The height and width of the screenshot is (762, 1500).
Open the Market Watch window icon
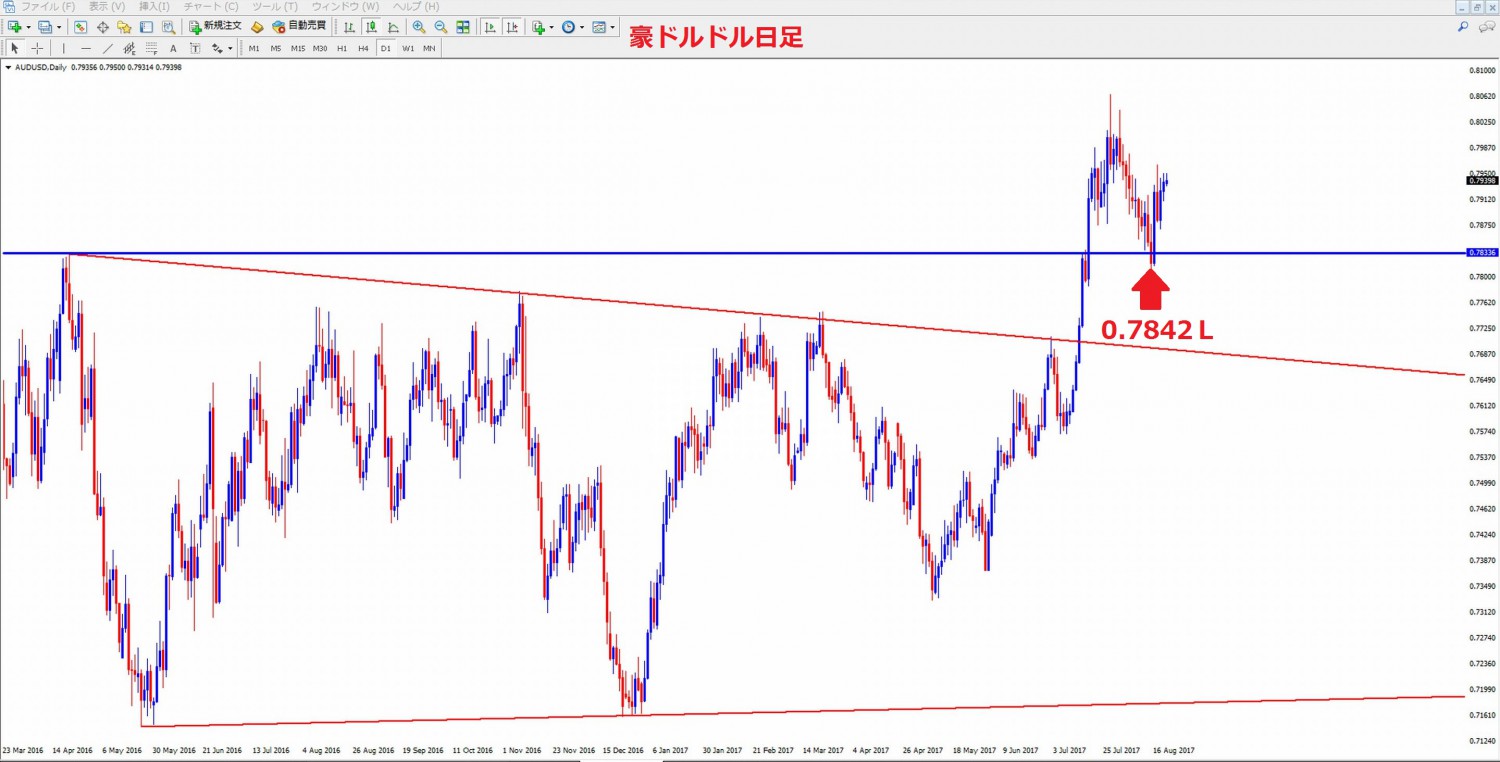coord(80,27)
